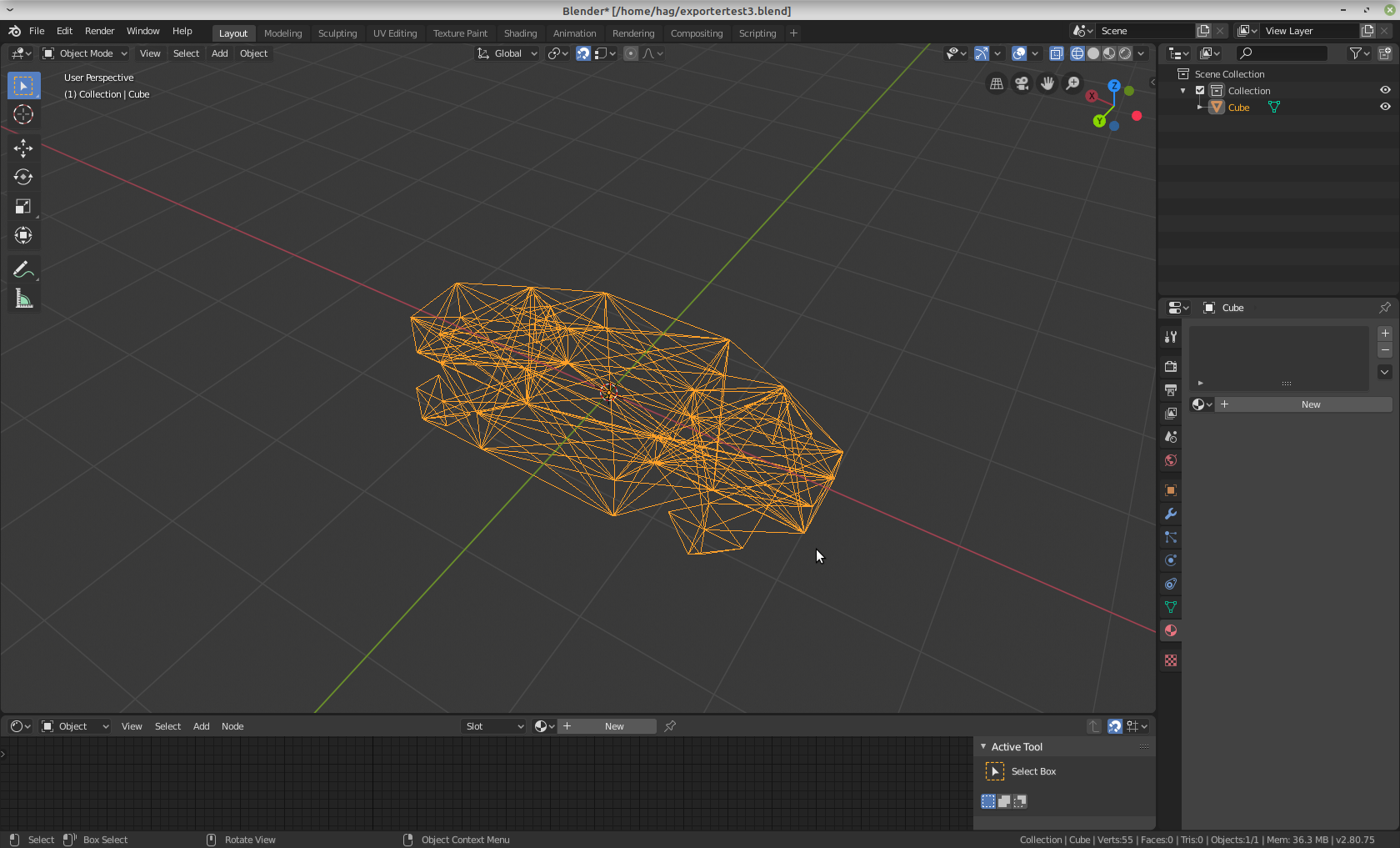Select the Rotate tool
The width and height of the screenshot is (1400, 848).
23,178
